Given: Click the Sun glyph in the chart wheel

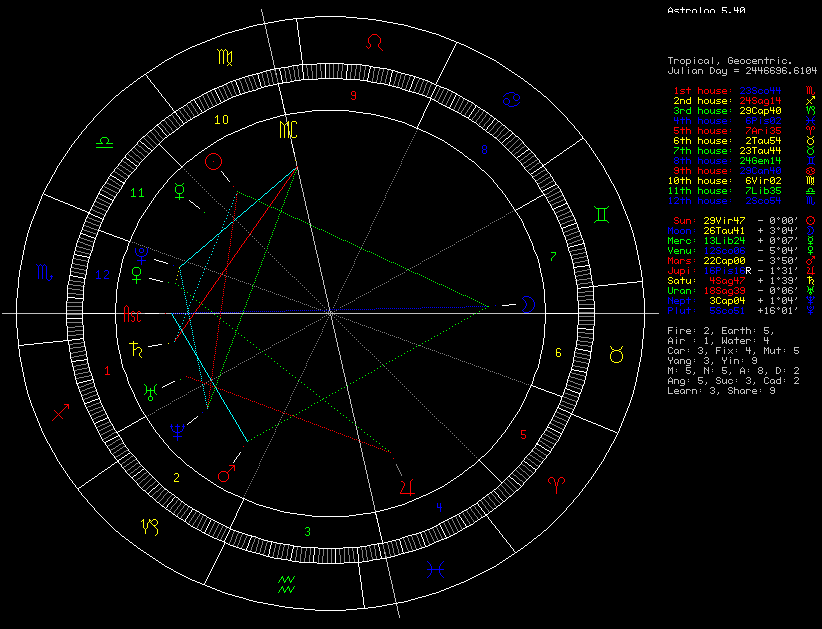Looking at the screenshot, I should tap(213, 162).
